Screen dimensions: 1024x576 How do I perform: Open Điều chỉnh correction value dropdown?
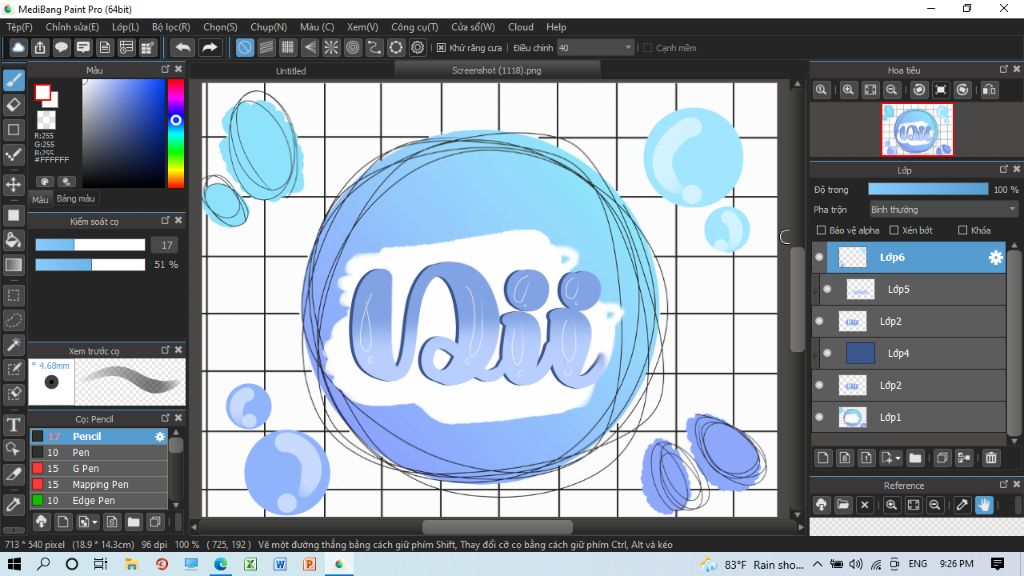[596, 48]
